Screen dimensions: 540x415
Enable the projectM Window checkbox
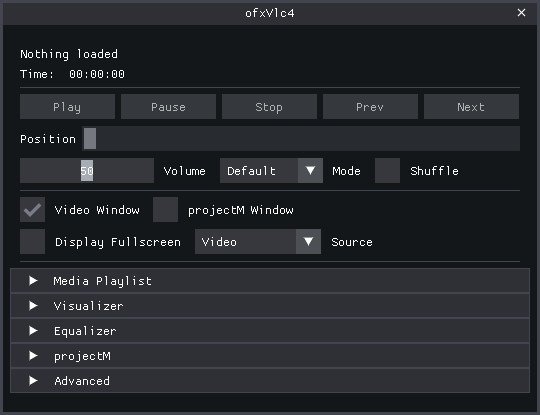pos(165,209)
